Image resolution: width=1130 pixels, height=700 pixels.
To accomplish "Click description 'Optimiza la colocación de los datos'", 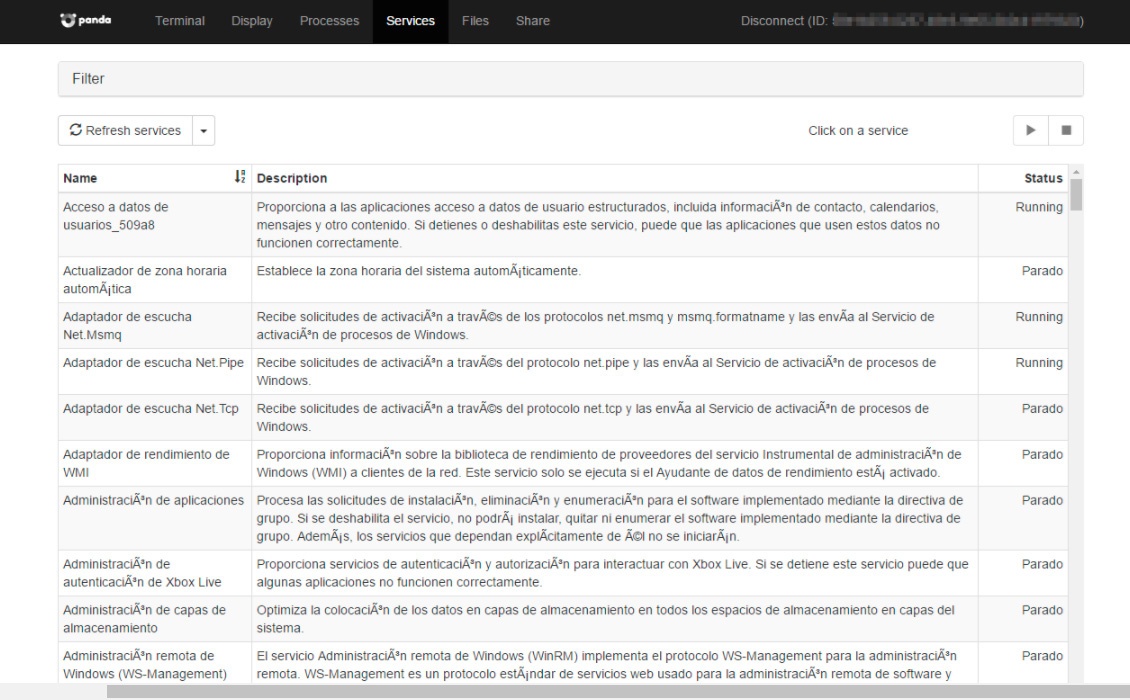I will click(x=605, y=619).
